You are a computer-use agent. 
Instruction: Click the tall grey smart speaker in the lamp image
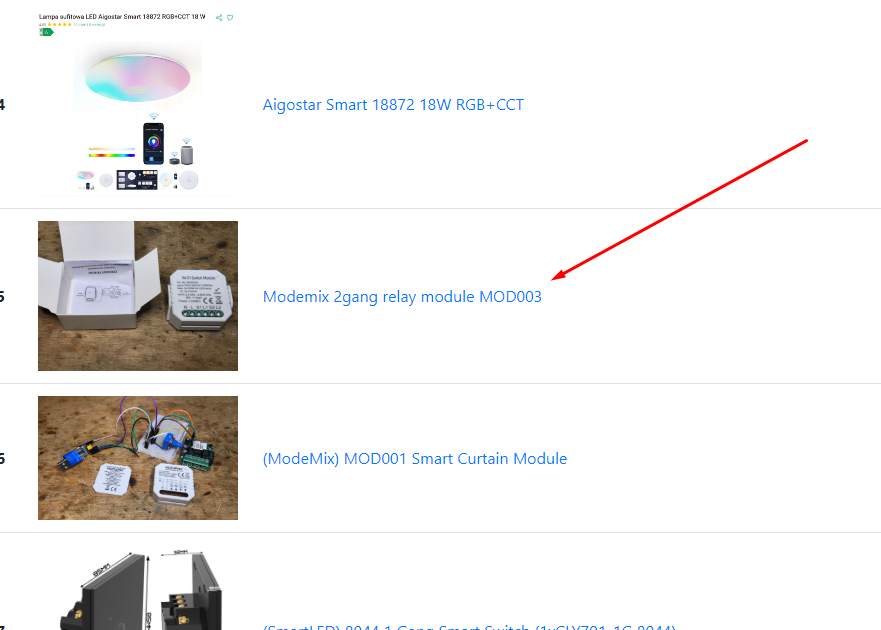pos(187,155)
